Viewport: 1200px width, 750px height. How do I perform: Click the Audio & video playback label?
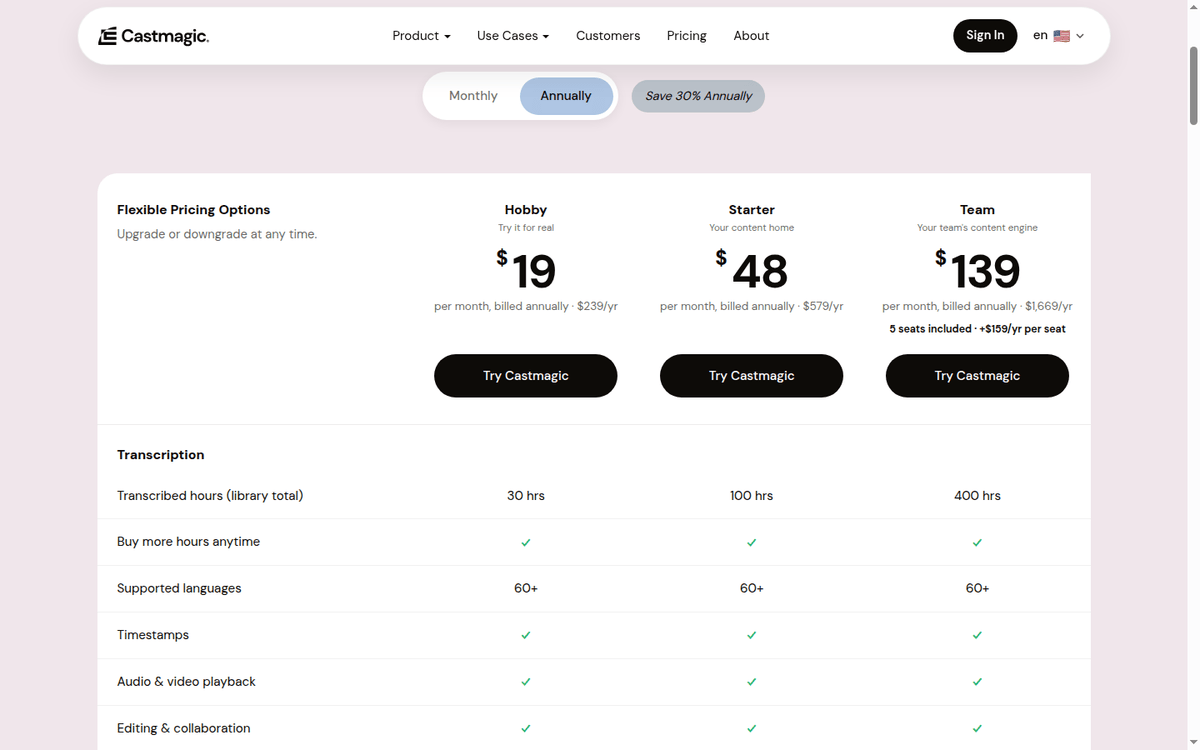[186, 682]
